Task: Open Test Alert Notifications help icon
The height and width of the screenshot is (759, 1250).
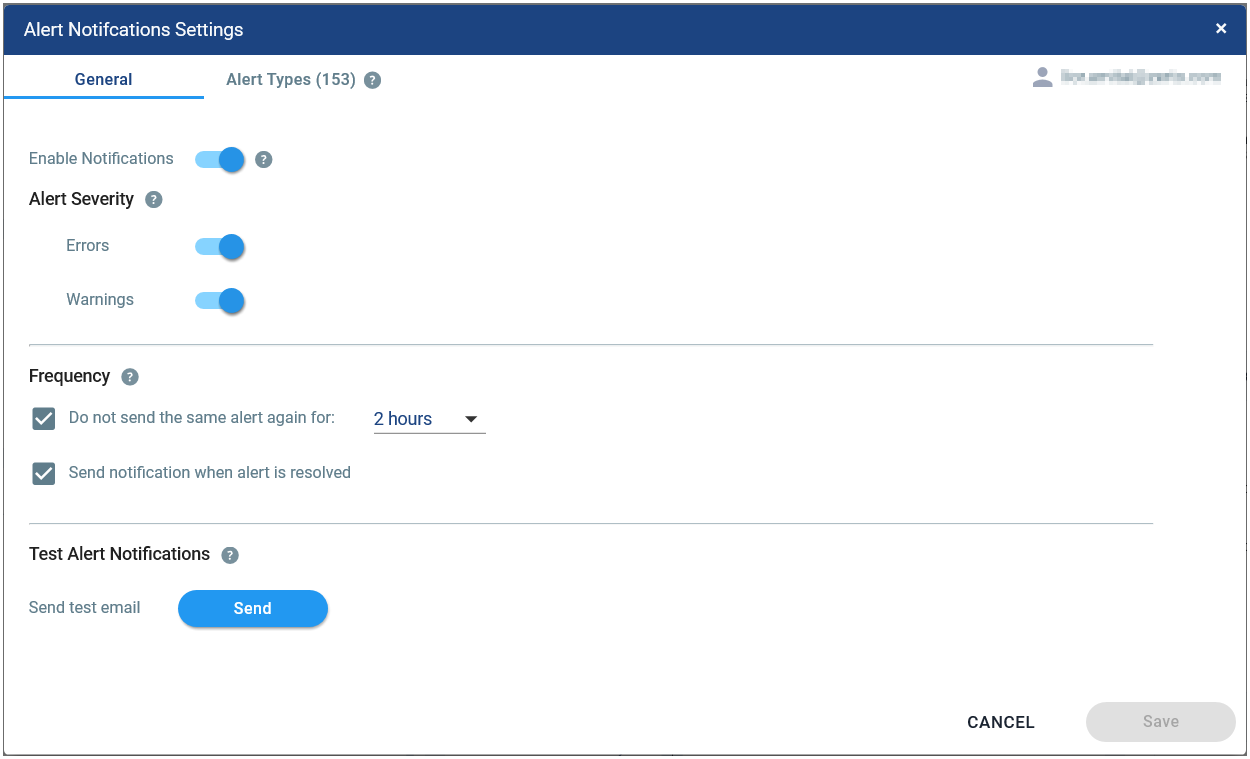Action: (230, 555)
